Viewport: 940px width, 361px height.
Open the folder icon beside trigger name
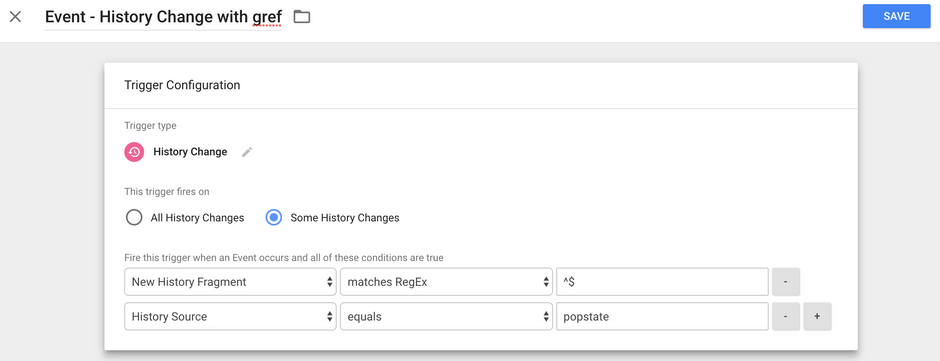pyautogui.click(x=302, y=17)
